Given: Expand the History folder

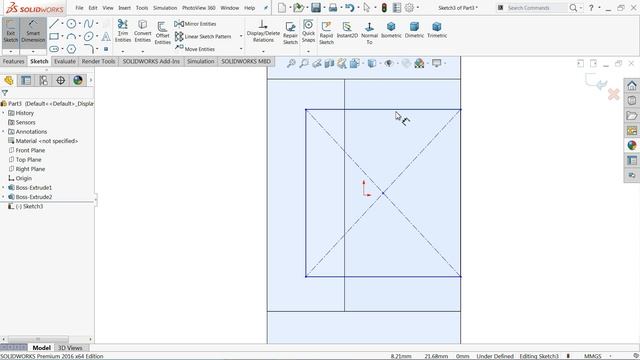Looking at the screenshot, I should [x=3, y=113].
